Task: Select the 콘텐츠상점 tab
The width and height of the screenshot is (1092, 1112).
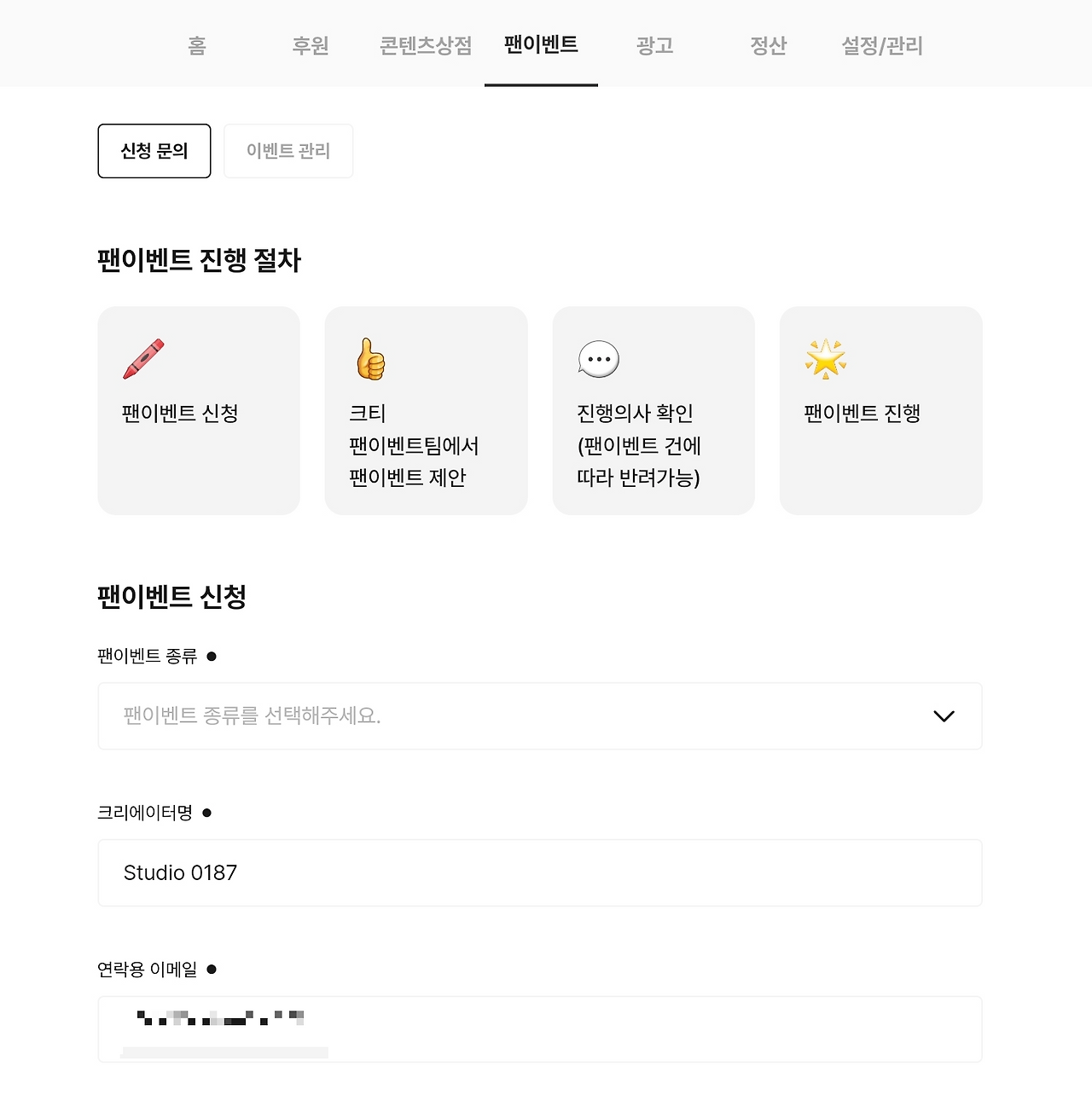Action: tap(424, 46)
